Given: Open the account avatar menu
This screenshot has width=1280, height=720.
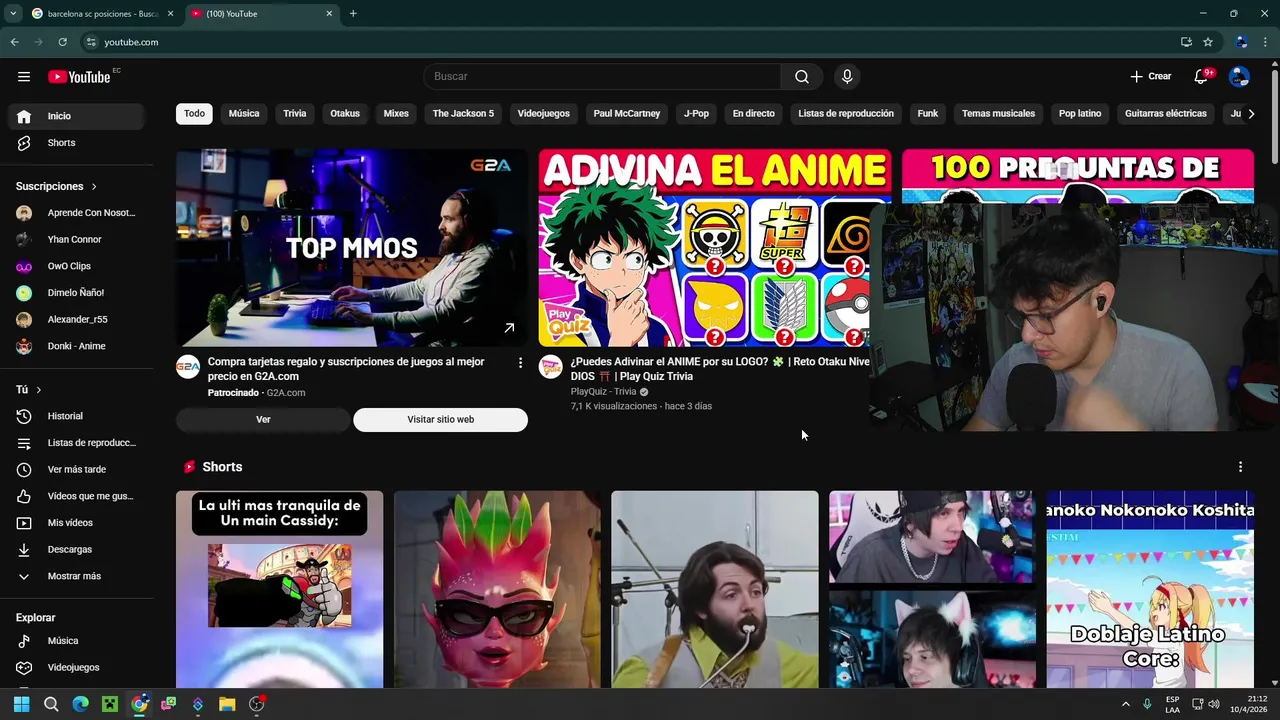Looking at the screenshot, I should click(1239, 77).
